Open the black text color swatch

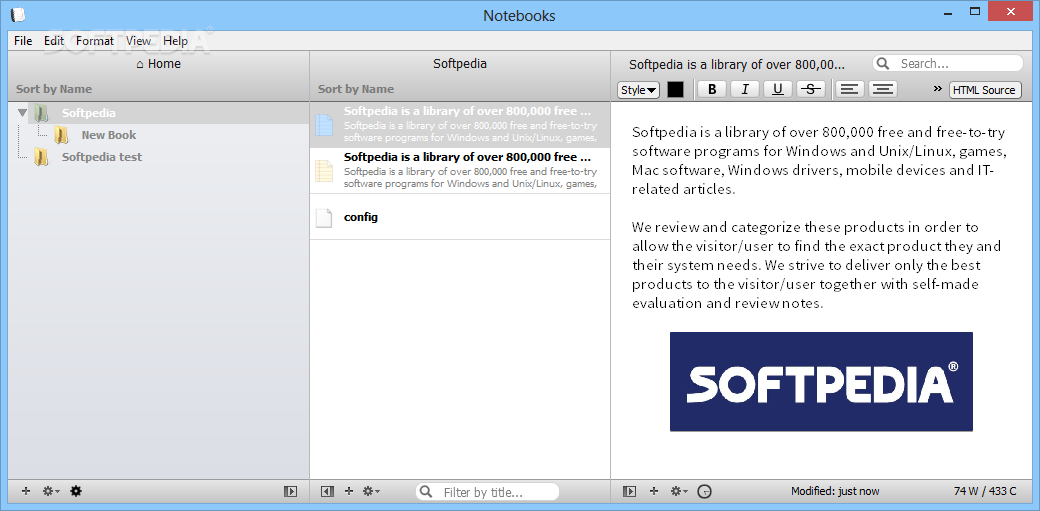point(675,90)
